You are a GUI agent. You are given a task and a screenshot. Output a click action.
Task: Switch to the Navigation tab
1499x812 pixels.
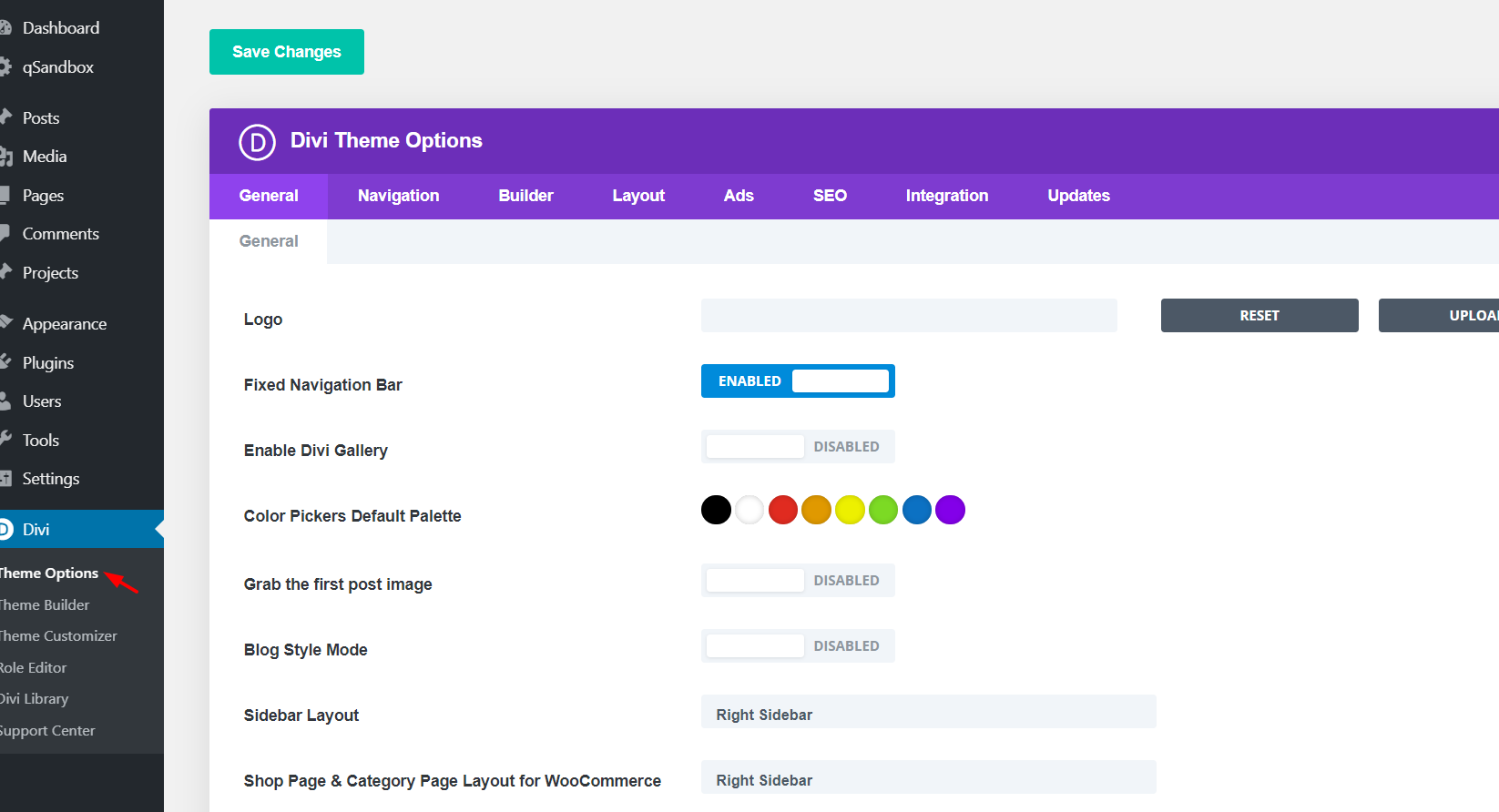coord(399,196)
